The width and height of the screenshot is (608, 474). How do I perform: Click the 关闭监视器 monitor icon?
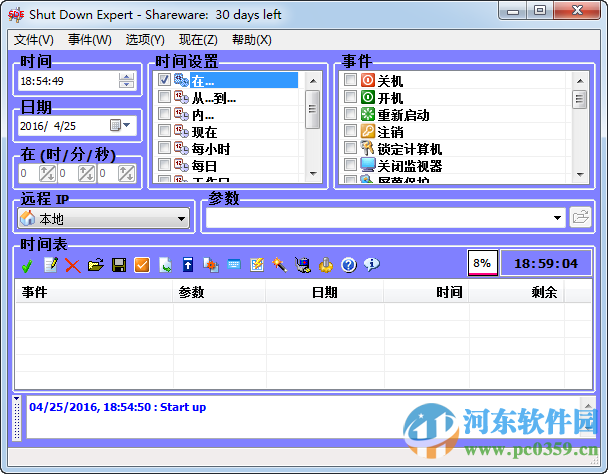click(x=368, y=165)
